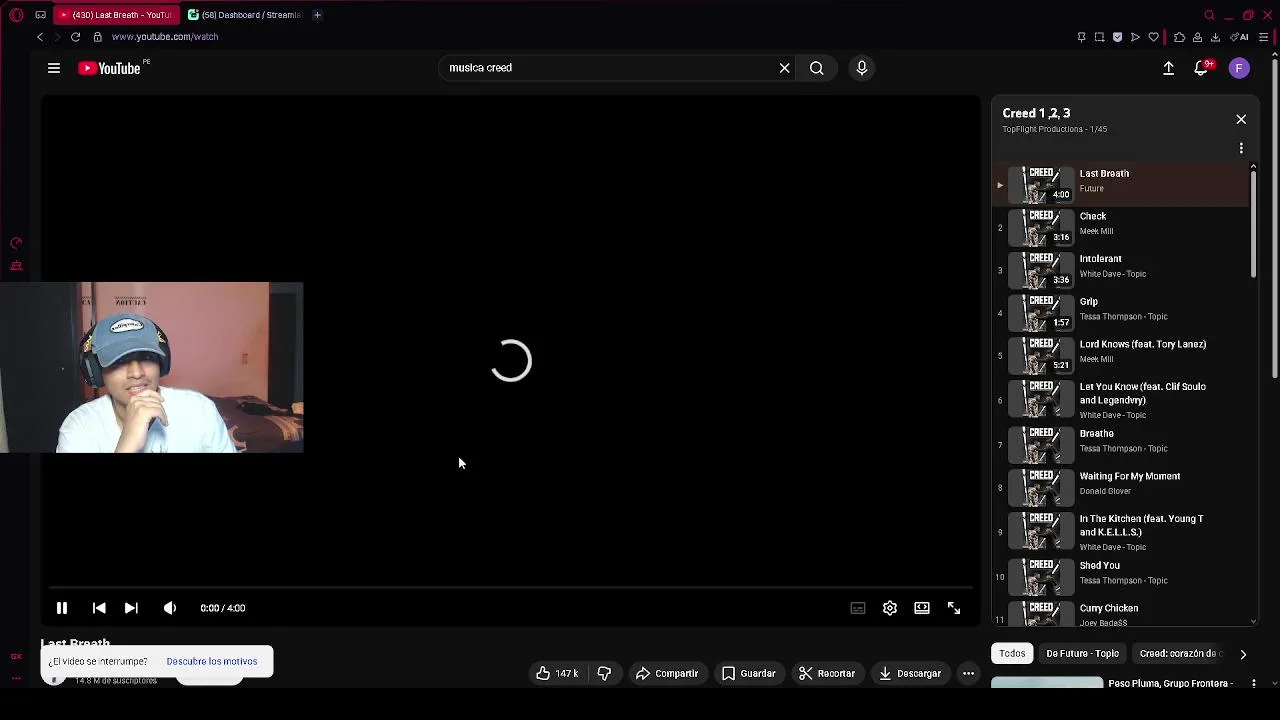Go back in browser history
1280x720 pixels.
[x=40, y=37]
